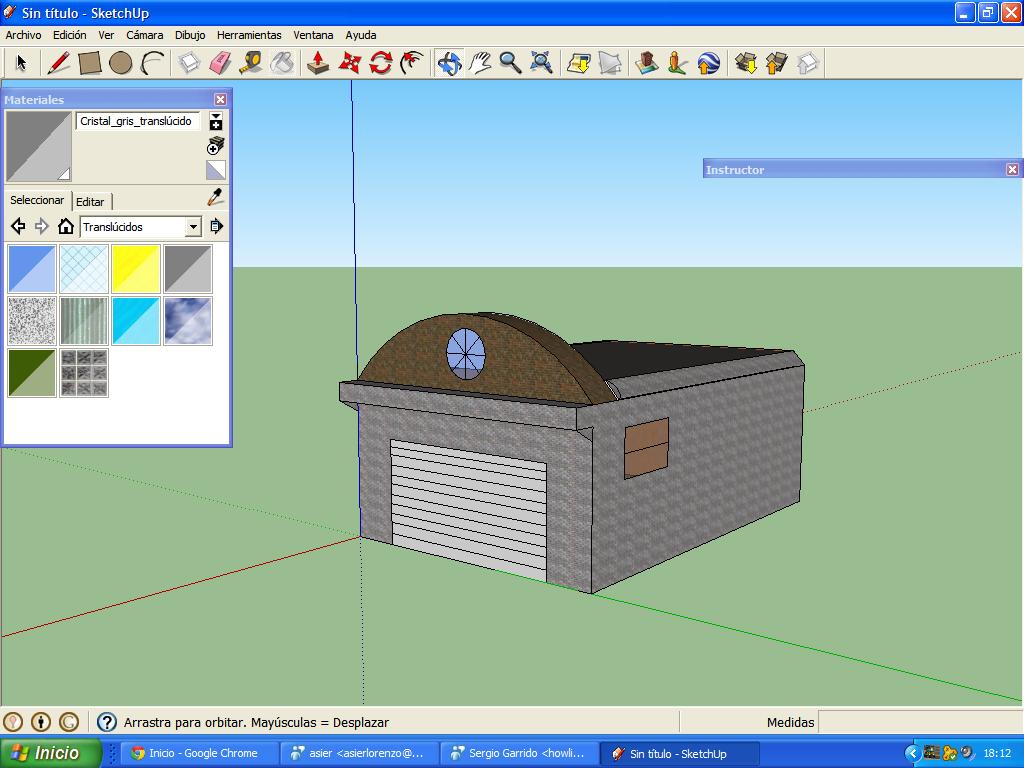The image size is (1024, 768).
Task: Switch to the Editar tab
Action: click(x=90, y=202)
